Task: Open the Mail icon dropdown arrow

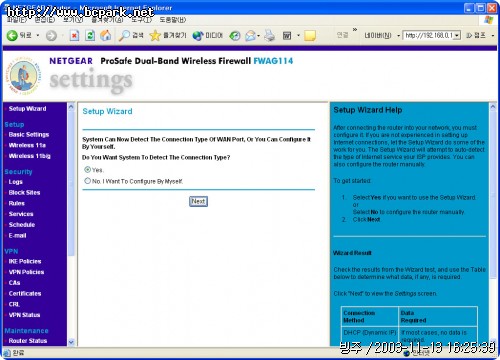Action: (259, 36)
